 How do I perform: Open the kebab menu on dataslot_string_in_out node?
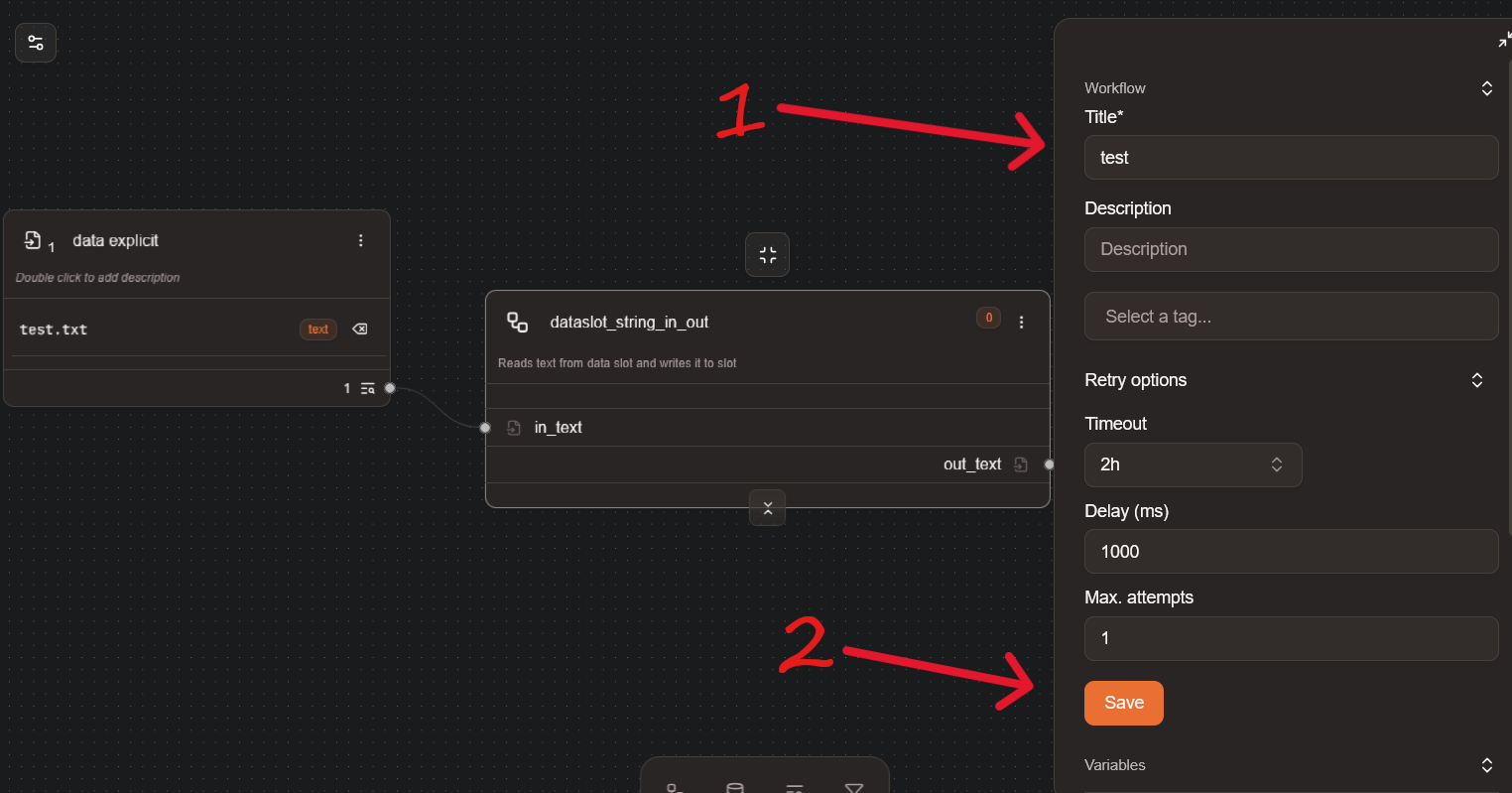tap(1021, 321)
